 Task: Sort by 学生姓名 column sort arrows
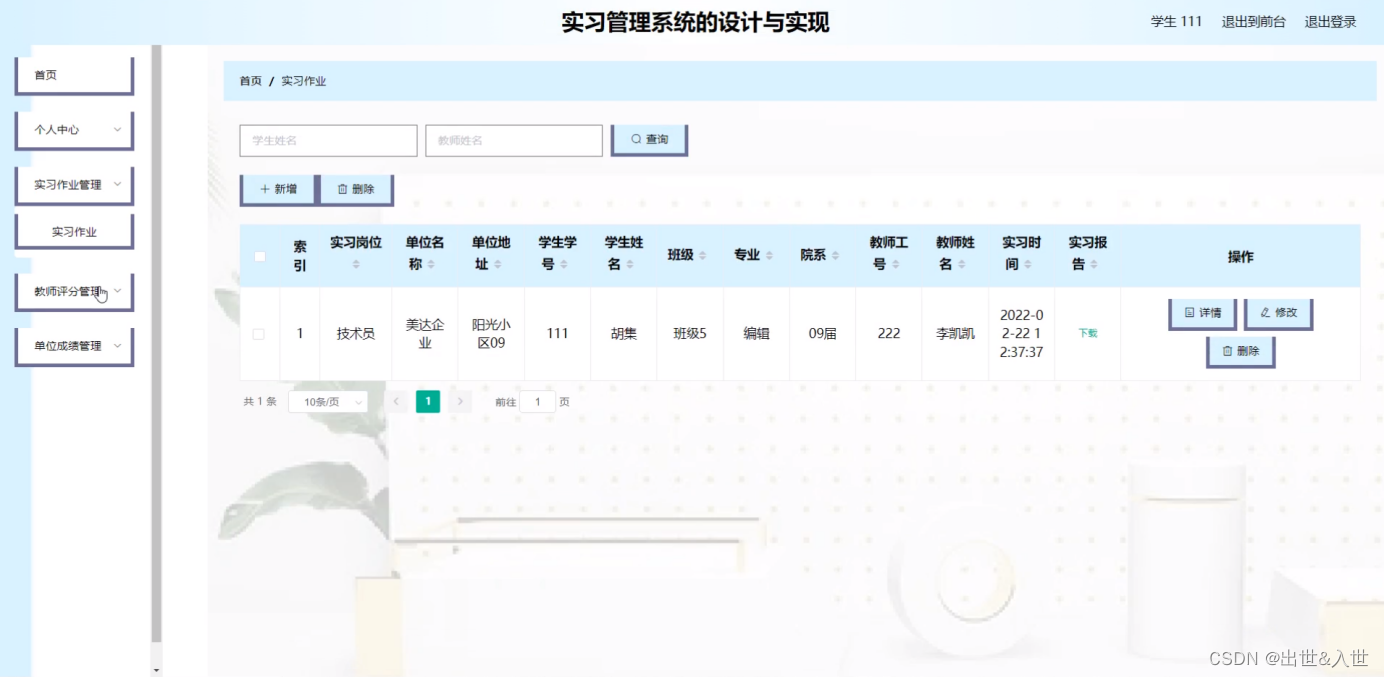[630, 265]
